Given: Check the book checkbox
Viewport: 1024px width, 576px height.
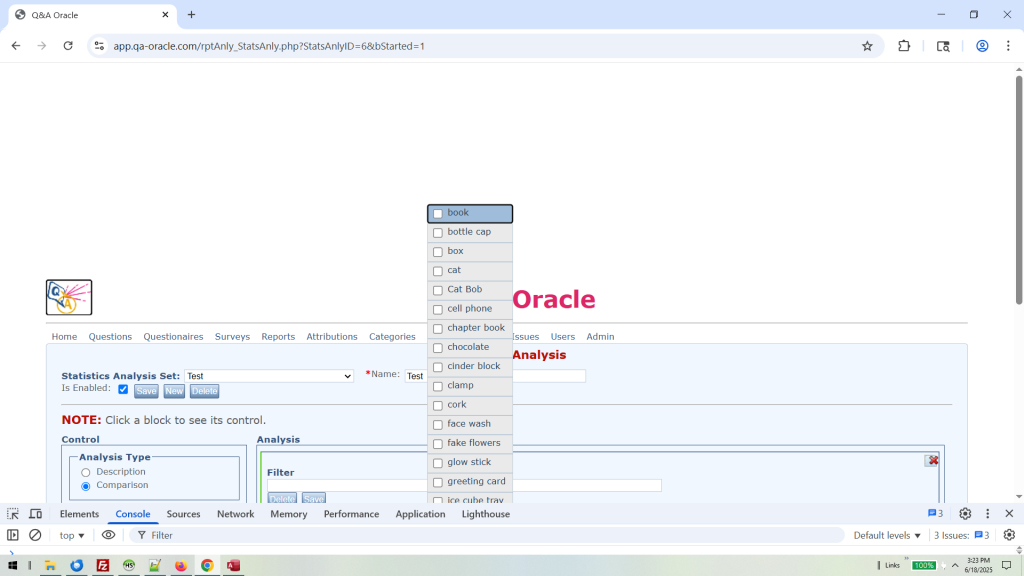Looking at the screenshot, I should (438, 214).
